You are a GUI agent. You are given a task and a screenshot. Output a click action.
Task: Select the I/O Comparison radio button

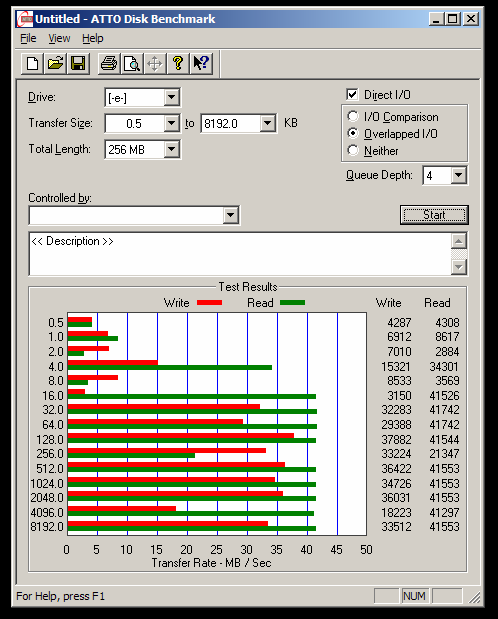tap(353, 116)
